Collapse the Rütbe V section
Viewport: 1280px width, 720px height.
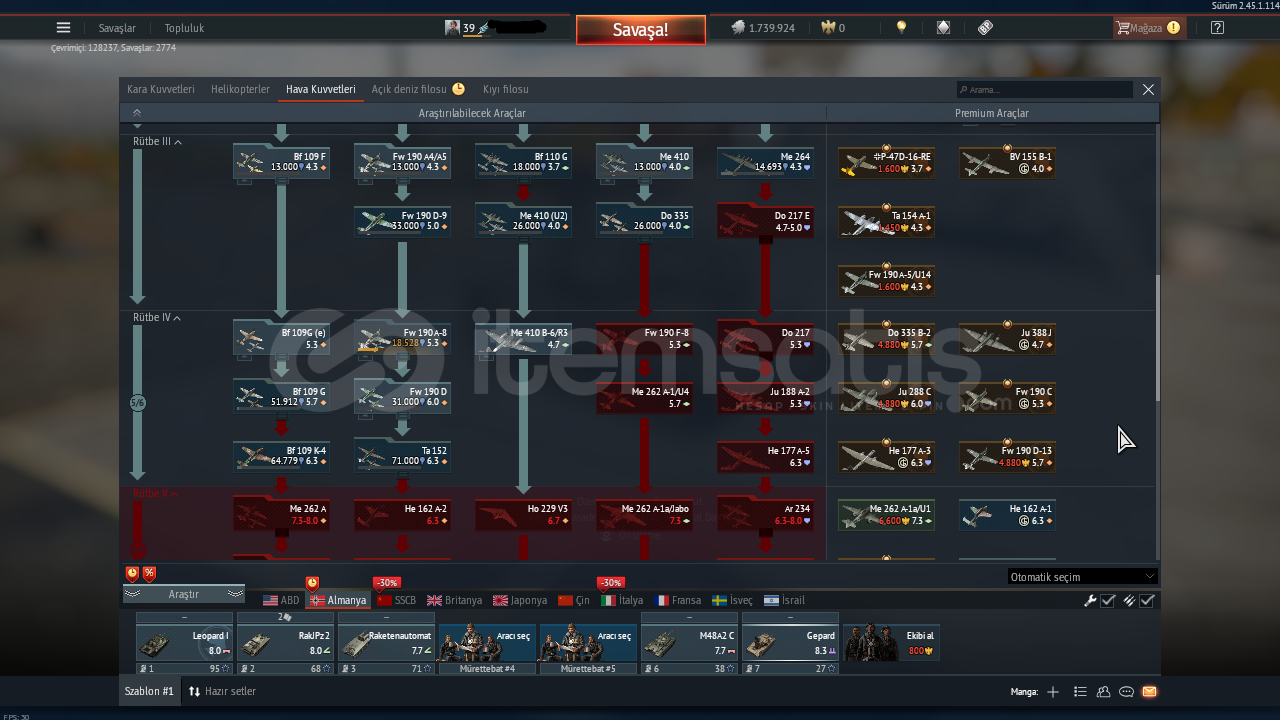[x=157, y=494]
